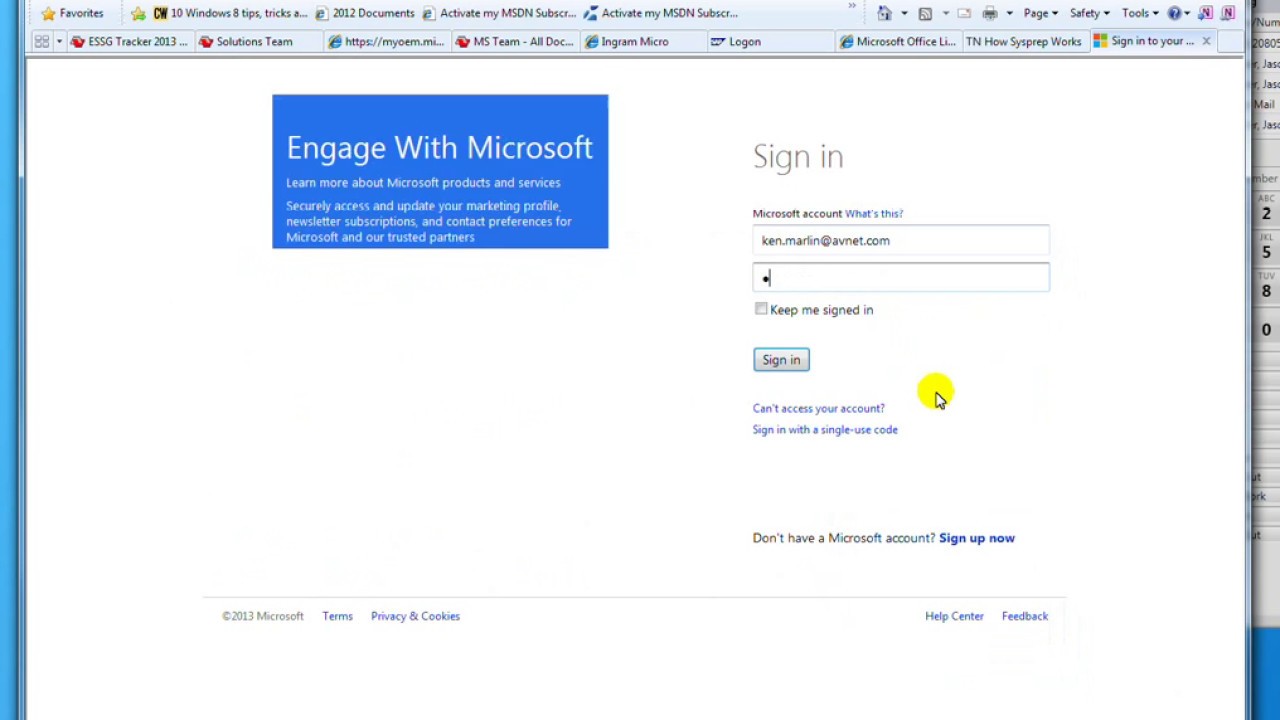Open the Home page icon
This screenshot has width=1280, height=720.
pyautogui.click(x=885, y=13)
